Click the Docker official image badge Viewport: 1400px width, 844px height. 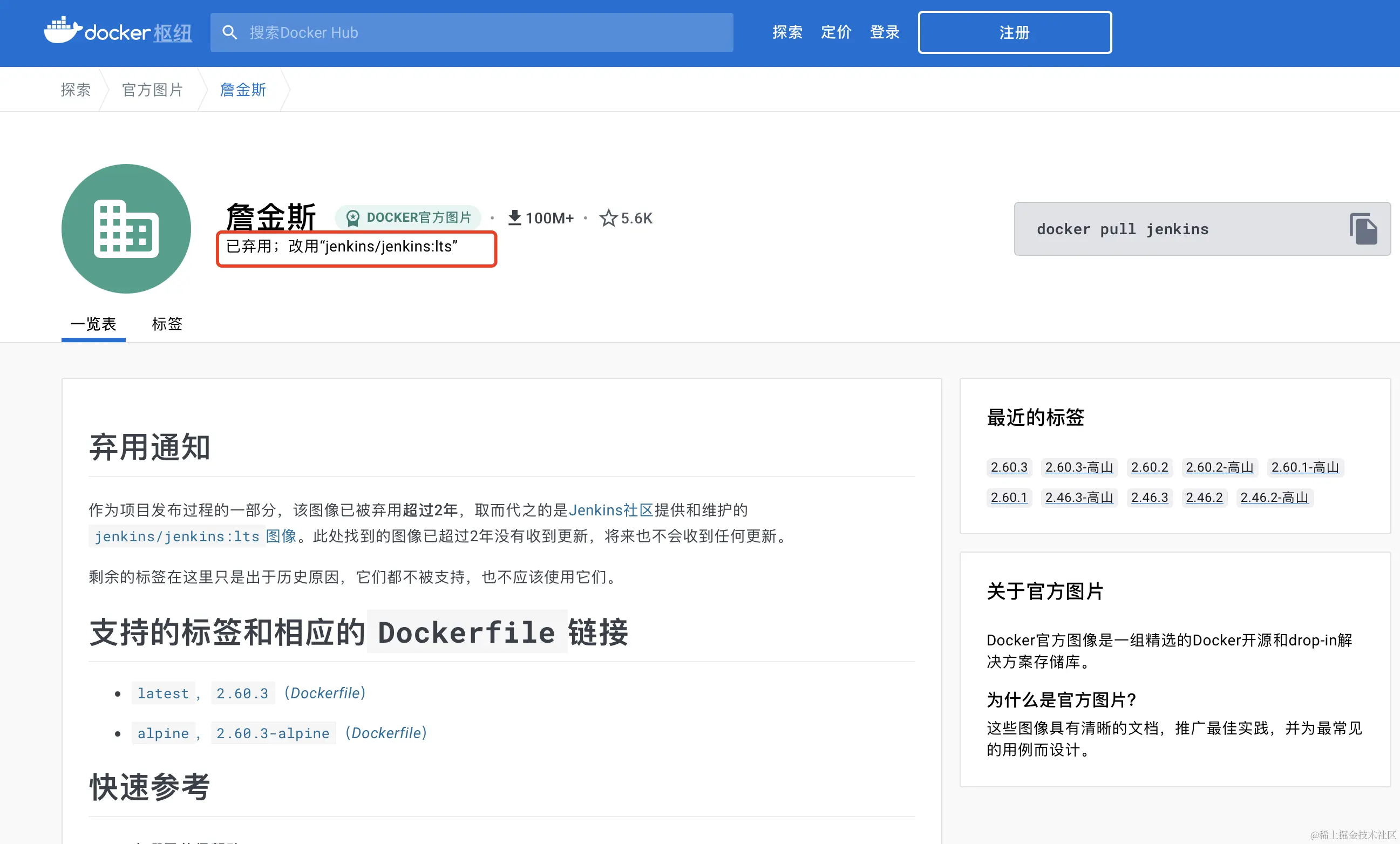tap(409, 217)
